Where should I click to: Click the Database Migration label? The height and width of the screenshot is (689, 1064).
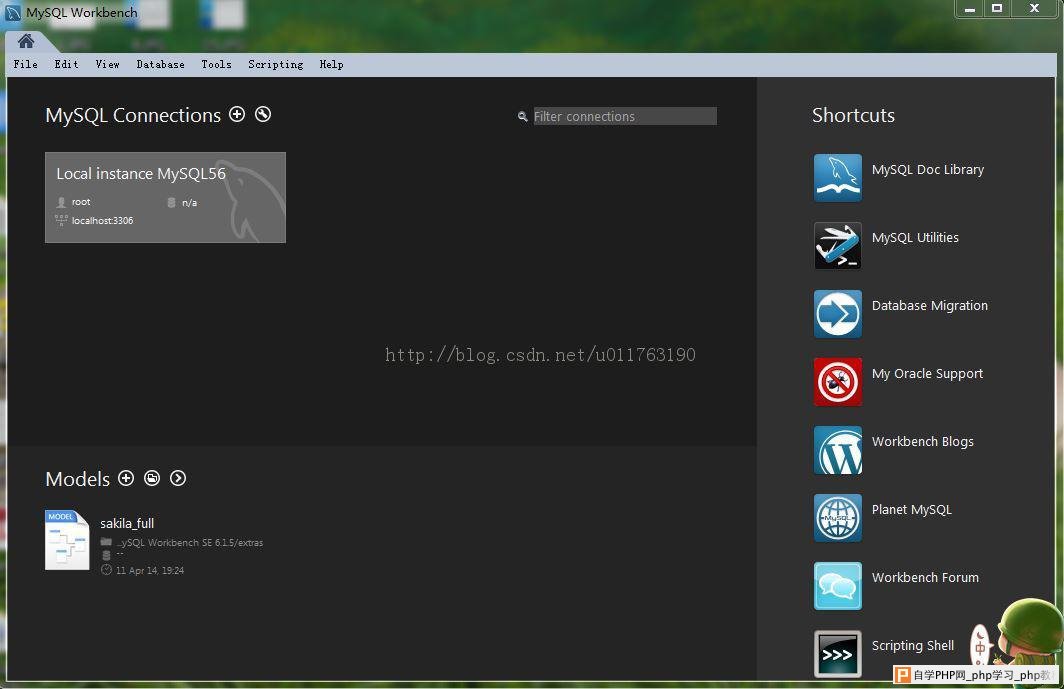click(x=930, y=305)
